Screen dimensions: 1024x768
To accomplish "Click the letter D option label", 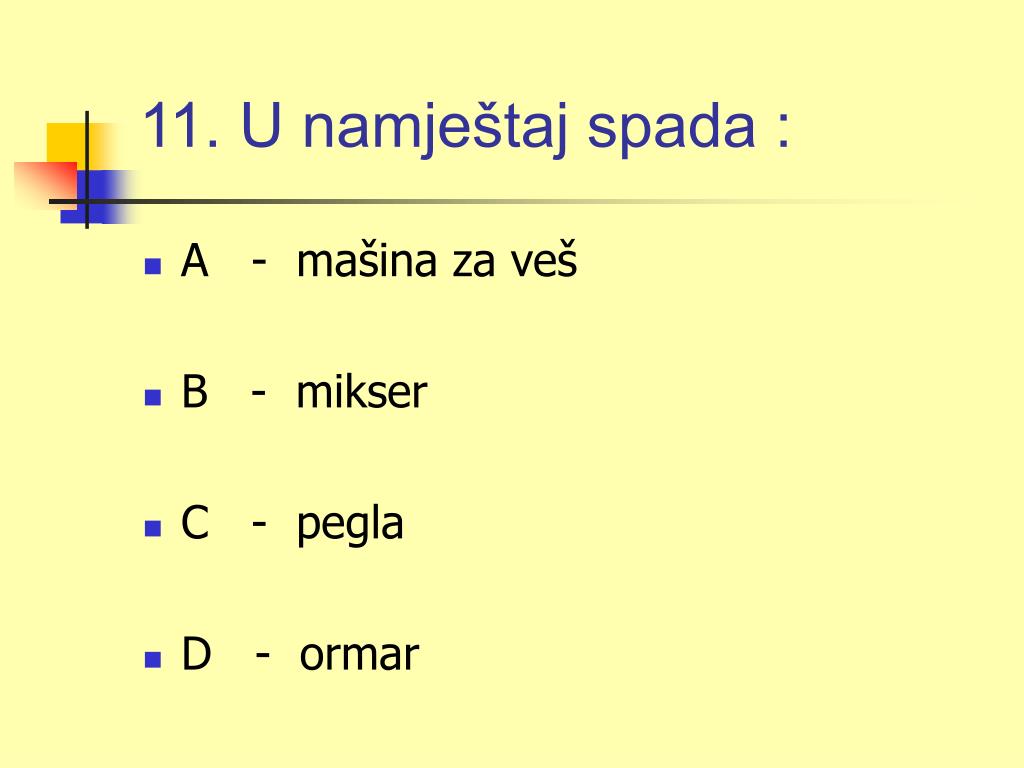I will point(196,654).
